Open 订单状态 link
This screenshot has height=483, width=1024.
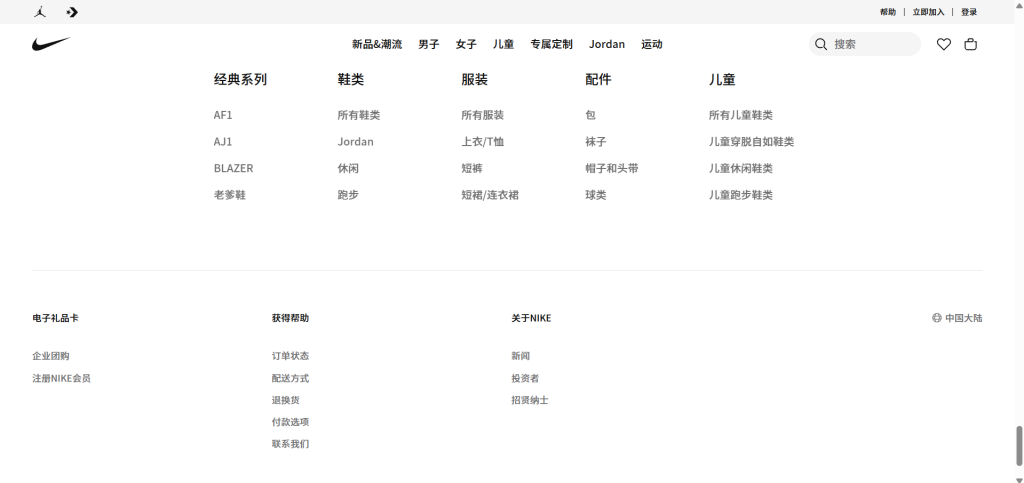click(x=290, y=356)
